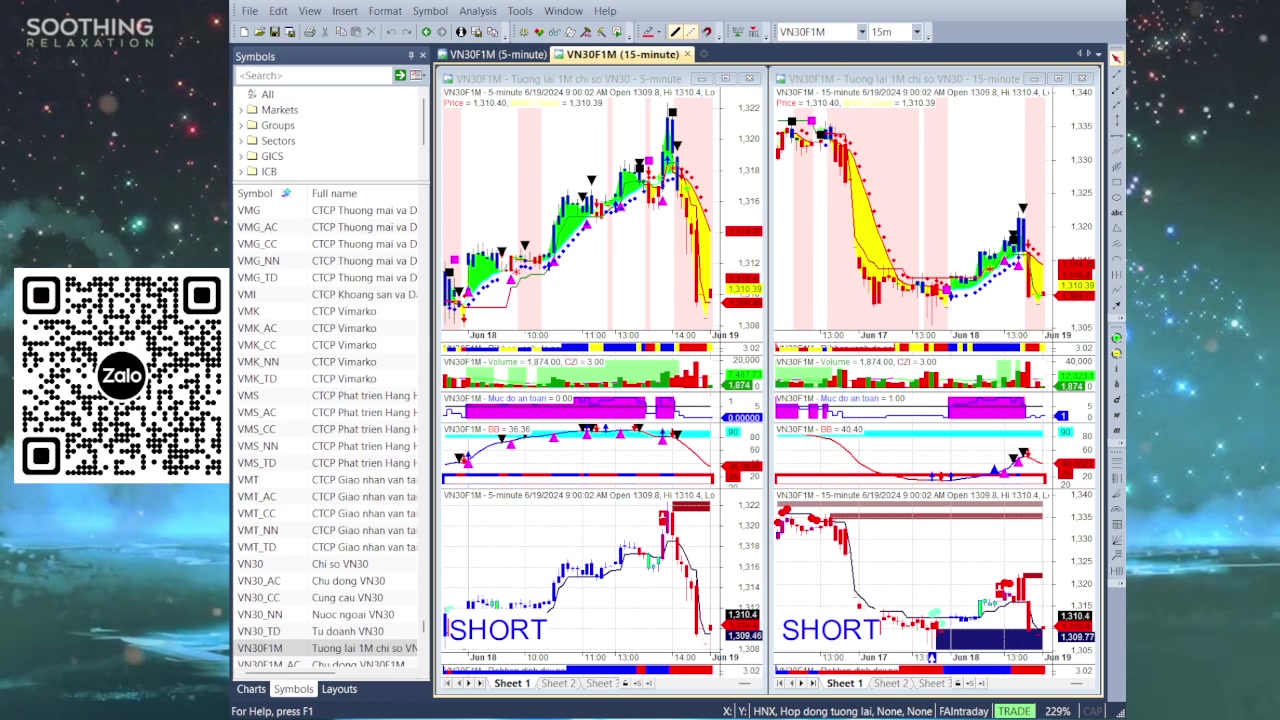The width and height of the screenshot is (1280, 720).
Task: Click the Cut scissors icon
Action: point(325,32)
